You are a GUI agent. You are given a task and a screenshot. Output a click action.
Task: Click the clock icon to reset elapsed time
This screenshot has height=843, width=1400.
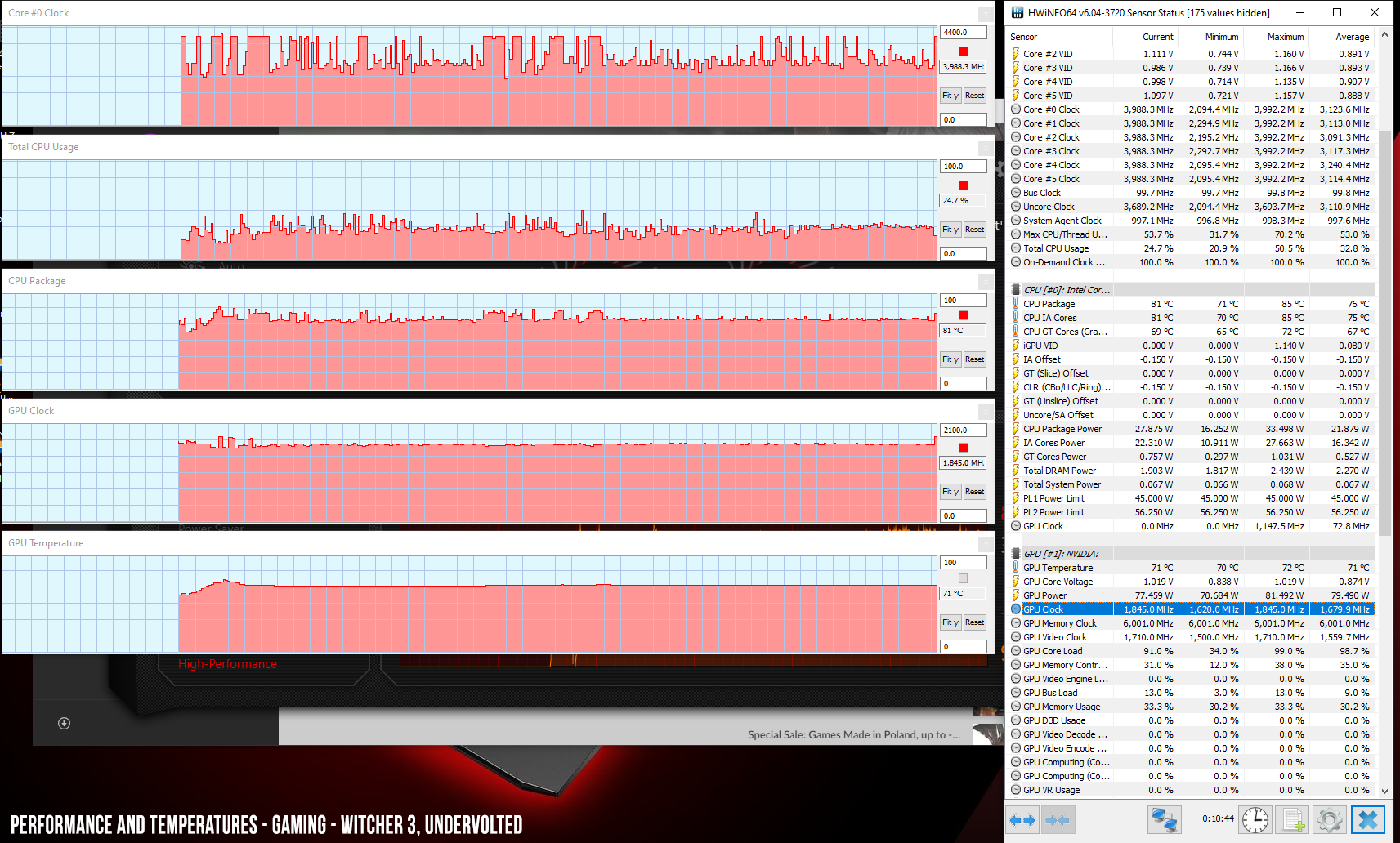1255,819
